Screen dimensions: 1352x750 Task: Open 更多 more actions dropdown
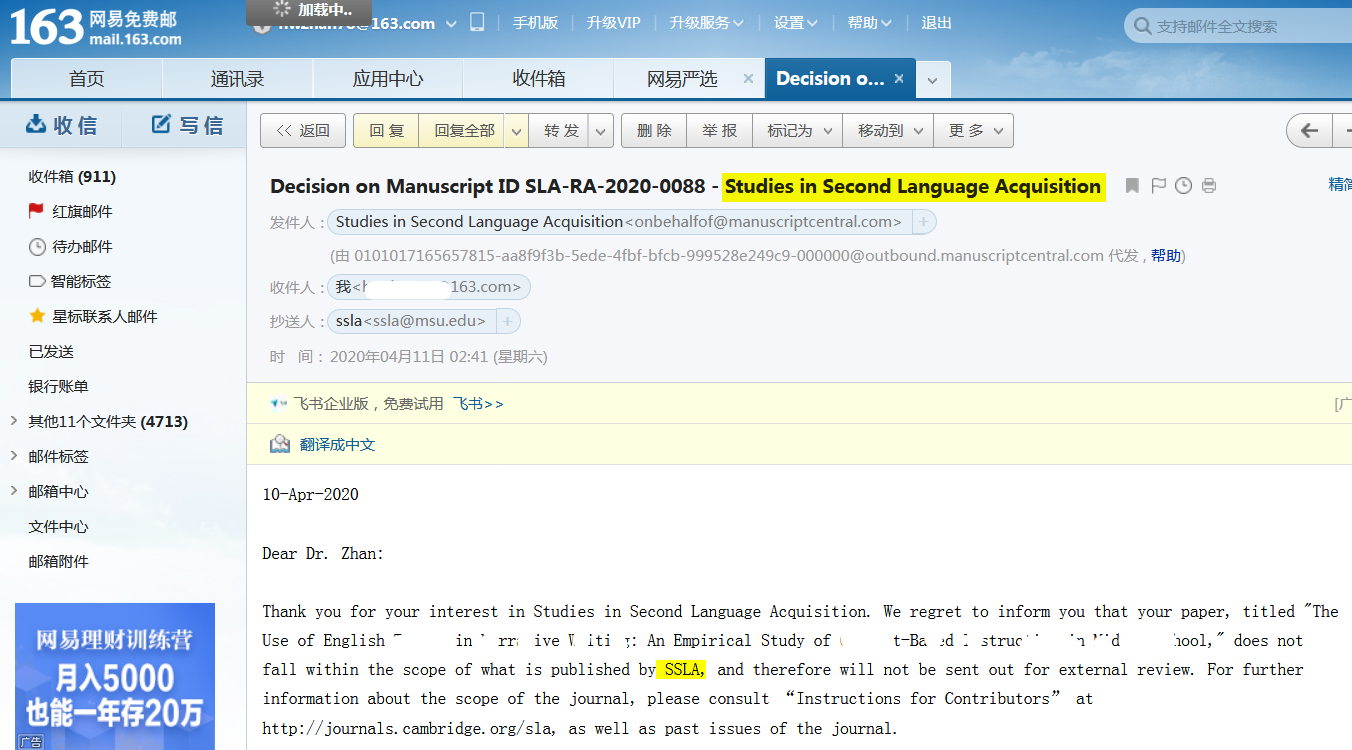pos(974,131)
